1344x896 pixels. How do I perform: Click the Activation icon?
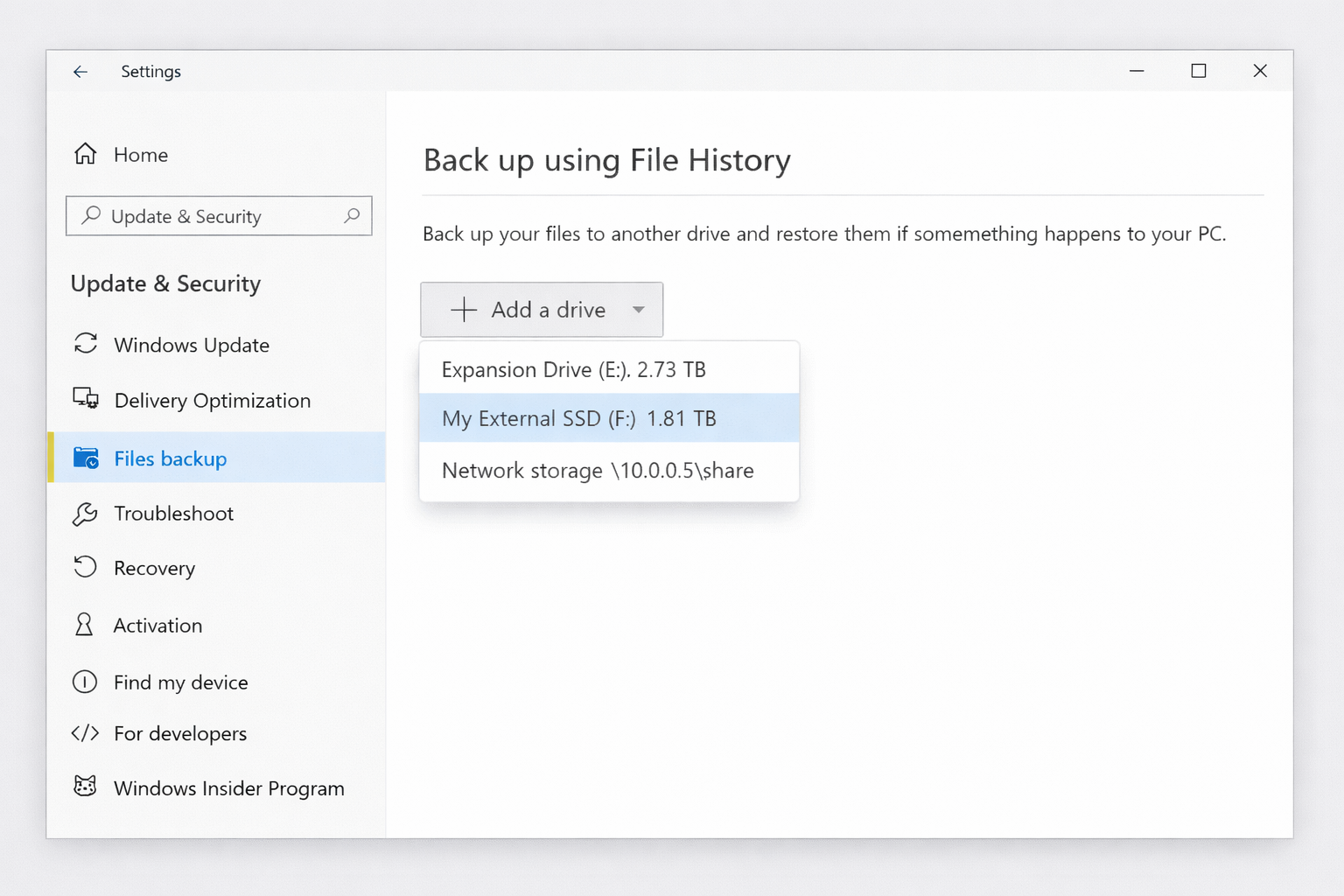point(84,625)
